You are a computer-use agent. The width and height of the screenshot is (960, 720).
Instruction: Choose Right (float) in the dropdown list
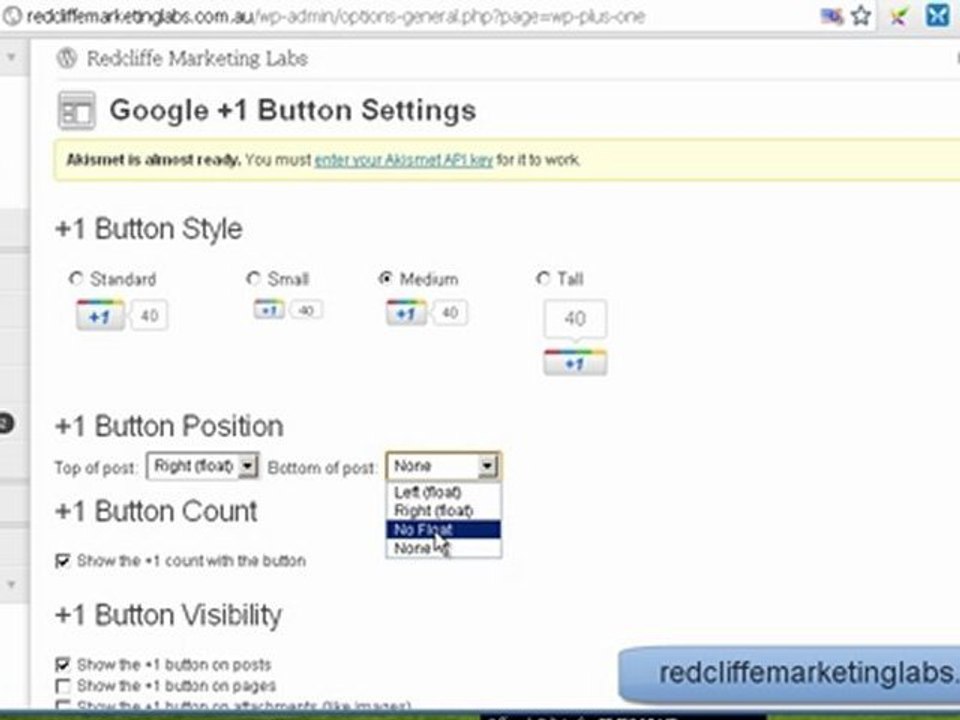click(x=443, y=511)
